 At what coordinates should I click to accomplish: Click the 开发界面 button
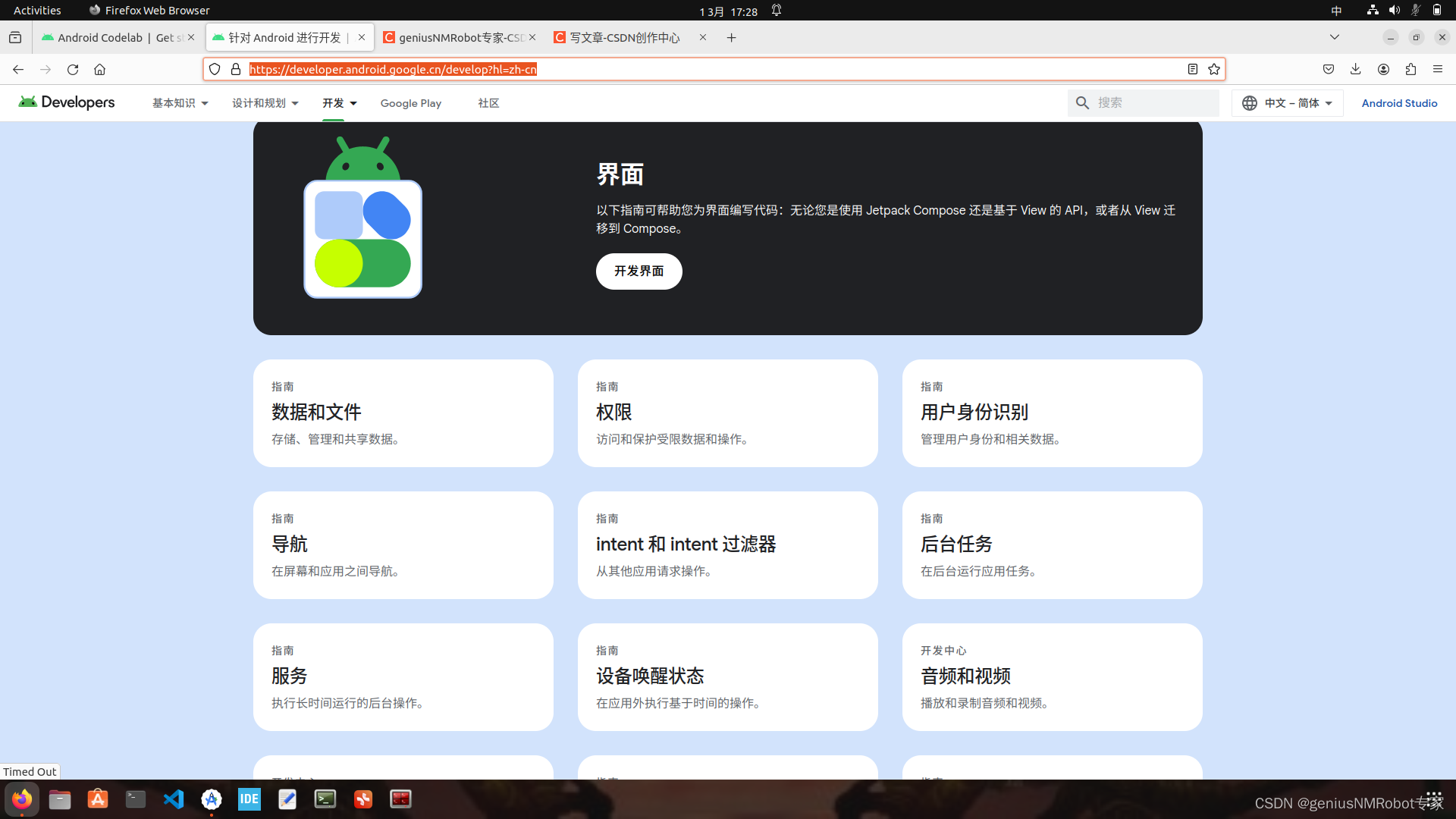(639, 271)
